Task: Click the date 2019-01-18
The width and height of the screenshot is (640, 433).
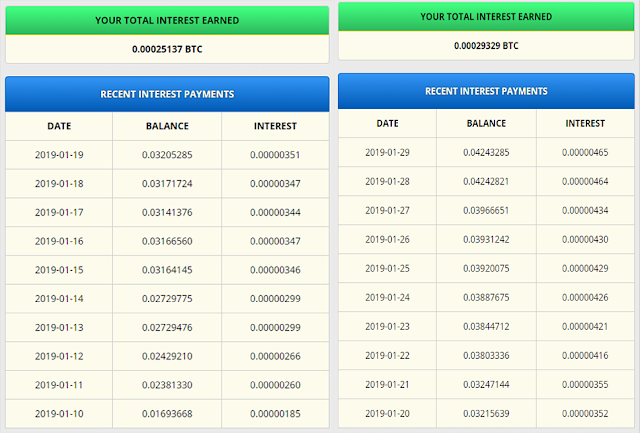Action: (x=59, y=184)
